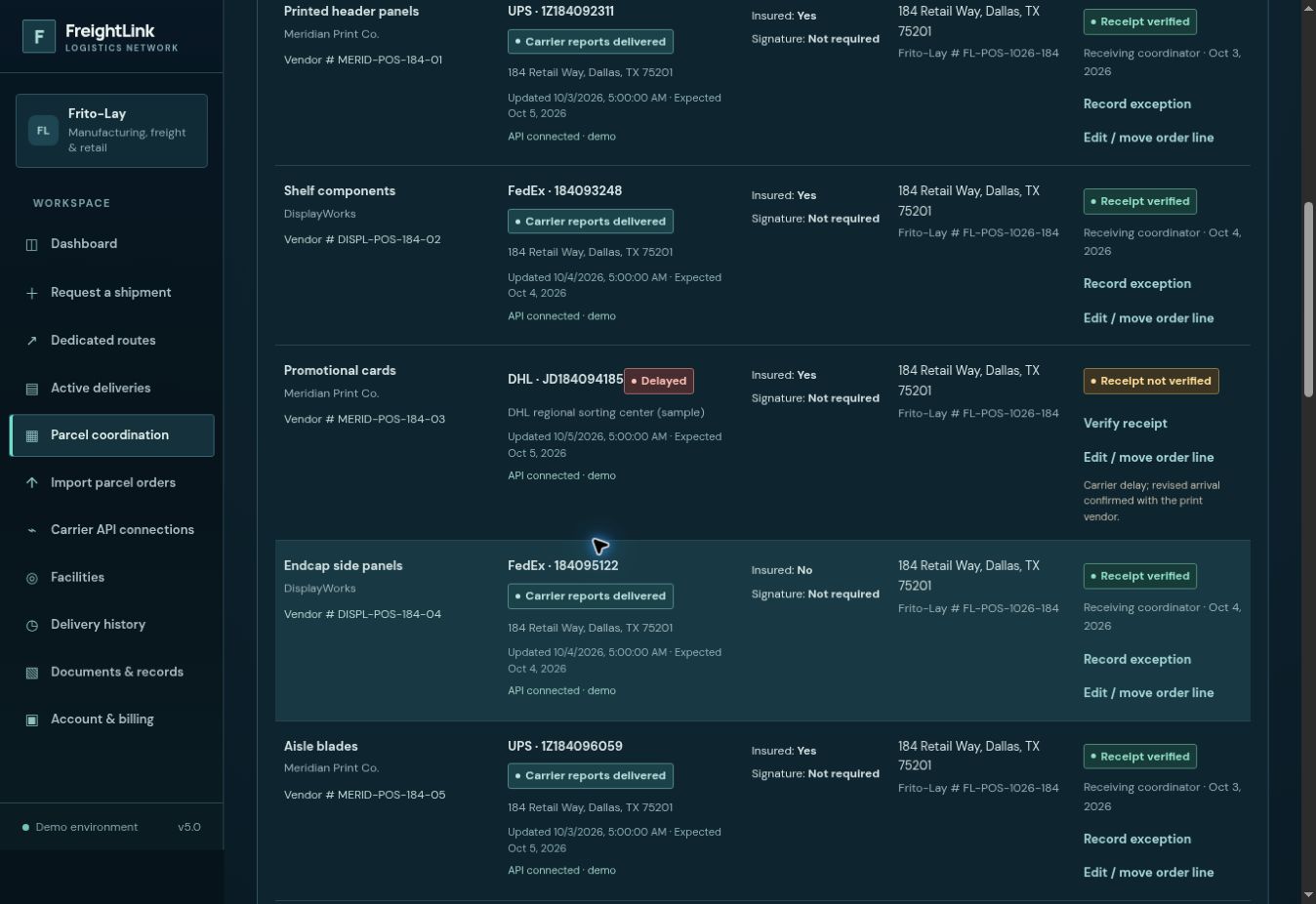Click the Frito-Lay FL avatar badge
Image resolution: width=1316 pixels, height=904 pixels.
(43, 130)
